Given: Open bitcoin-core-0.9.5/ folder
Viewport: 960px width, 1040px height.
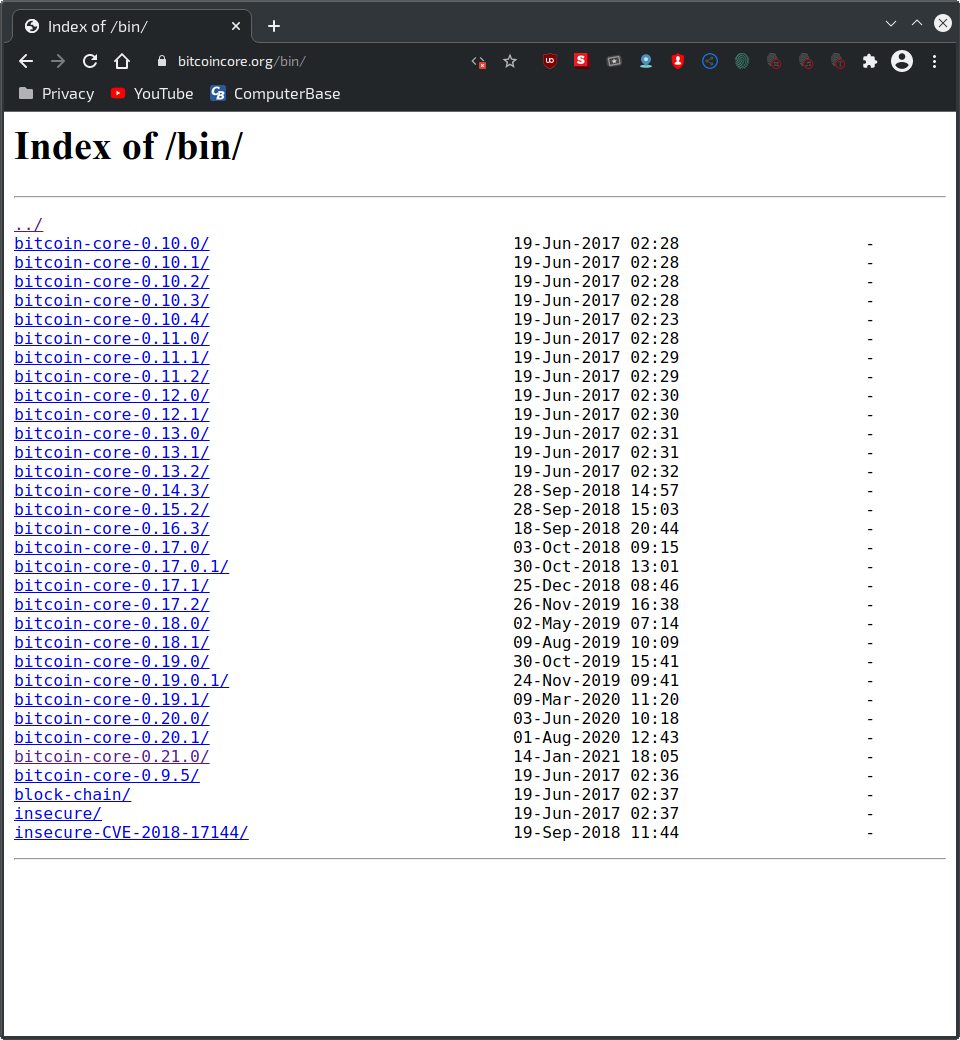Looking at the screenshot, I should [x=107, y=776].
